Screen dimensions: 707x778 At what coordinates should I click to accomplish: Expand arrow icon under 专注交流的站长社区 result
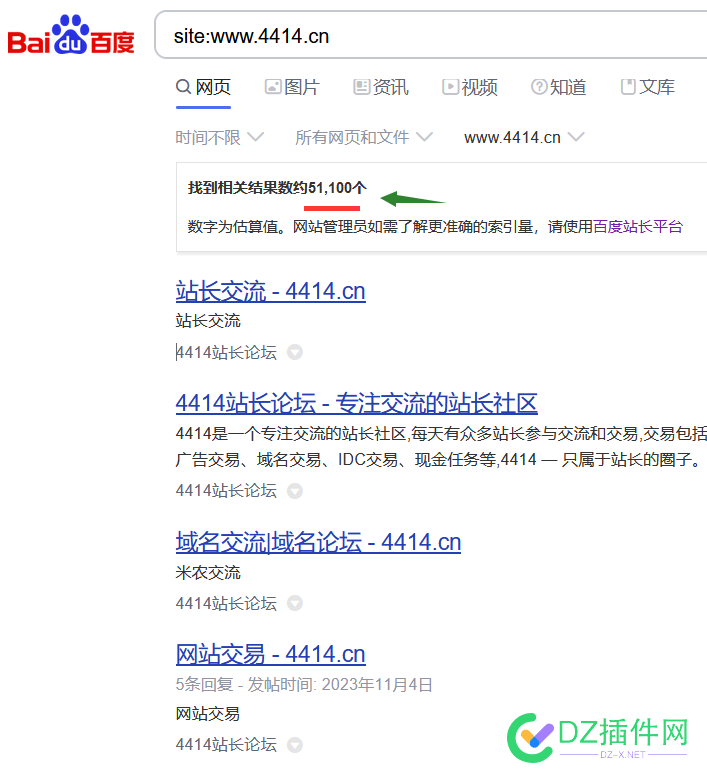295,491
